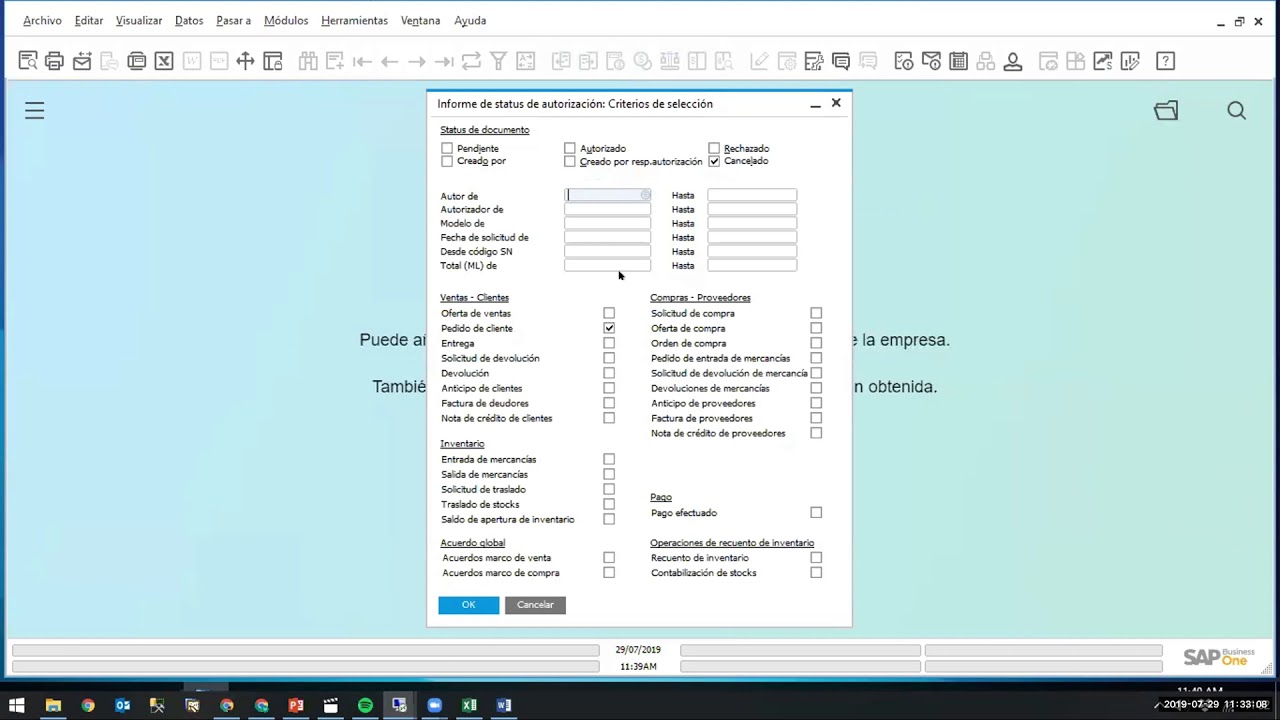Click the Desde código SN input field
The width and height of the screenshot is (1280, 720).
point(607,251)
